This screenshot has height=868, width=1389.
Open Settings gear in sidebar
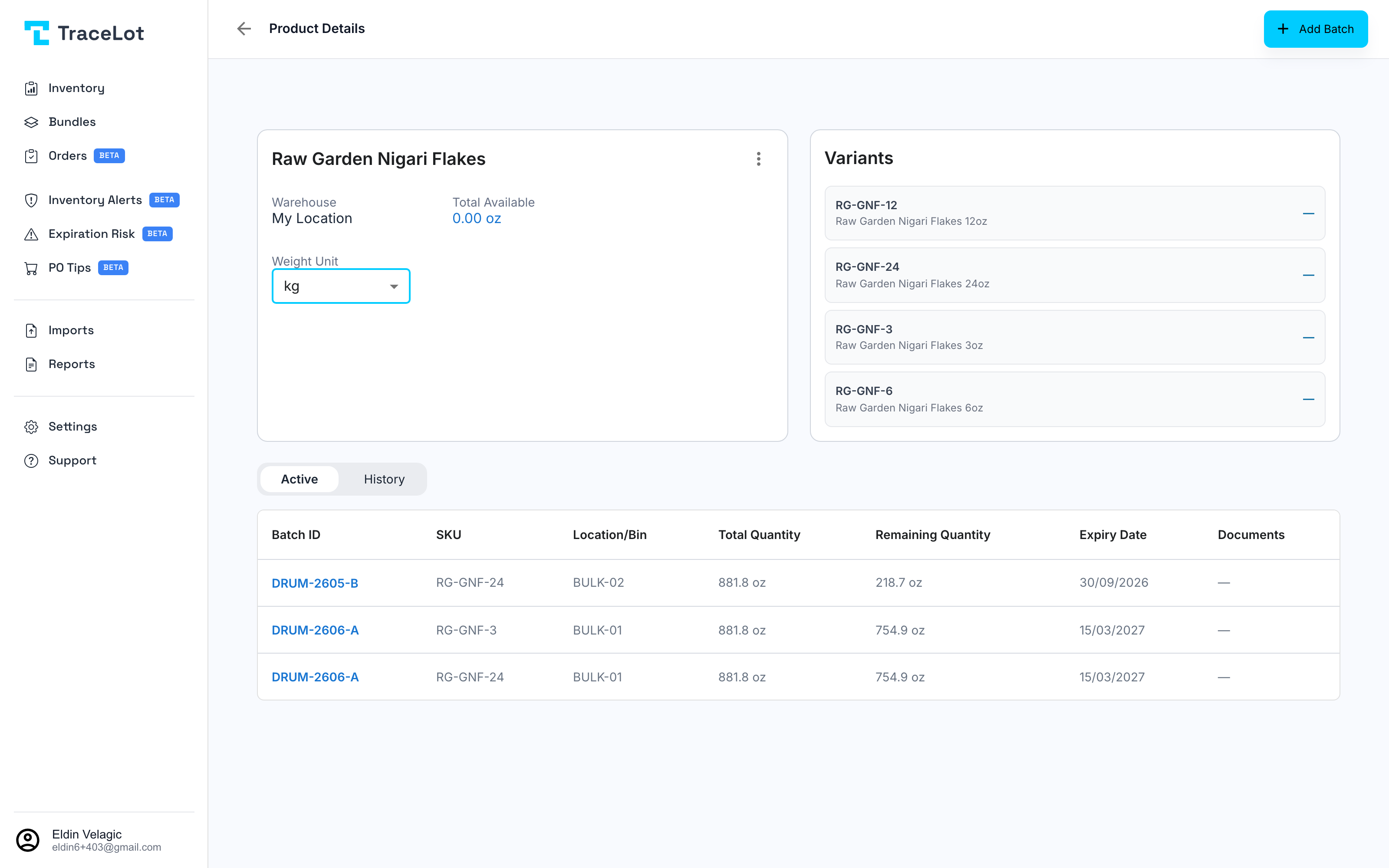pos(31,427)
